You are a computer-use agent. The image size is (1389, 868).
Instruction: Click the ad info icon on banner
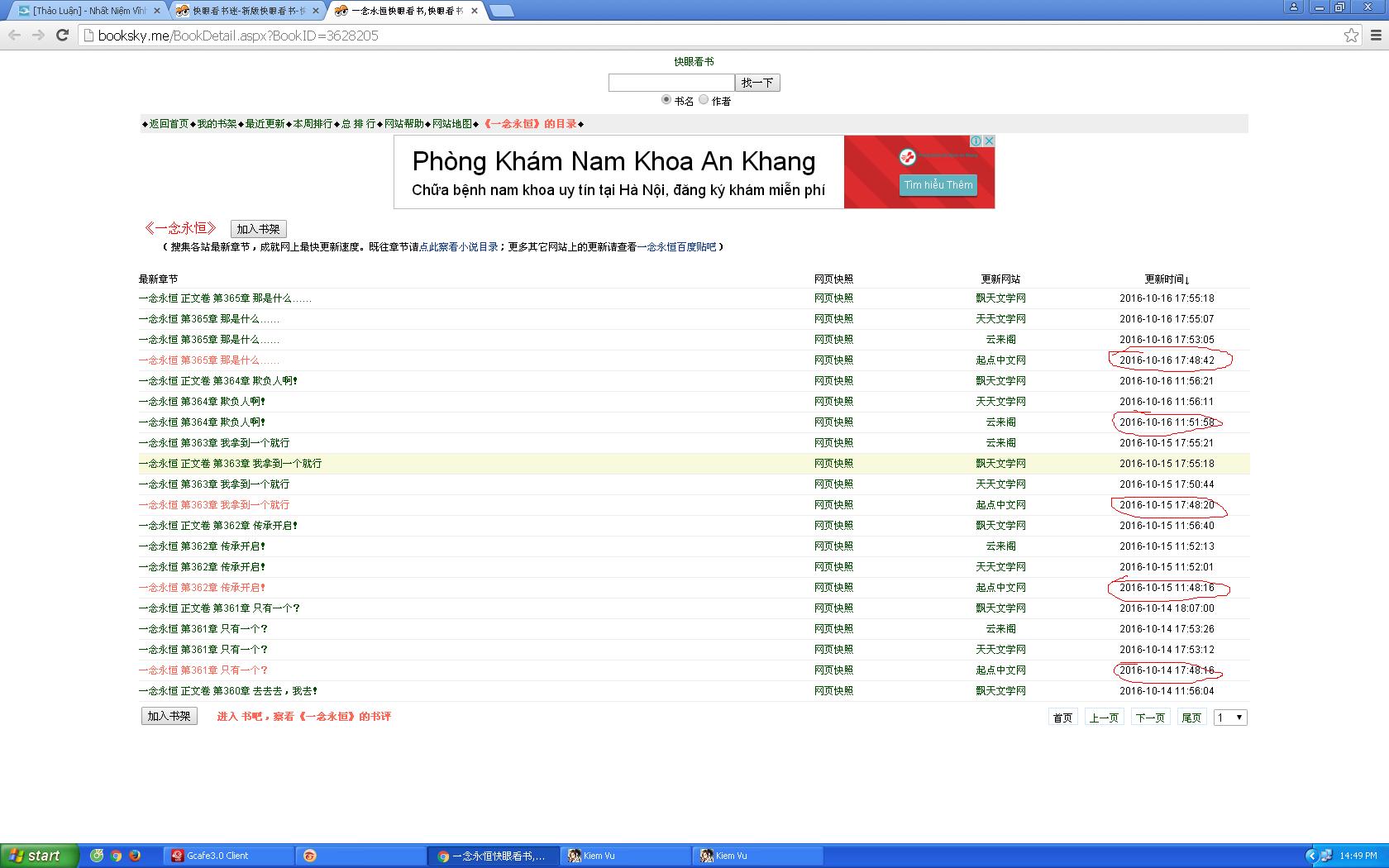[976, 141]
